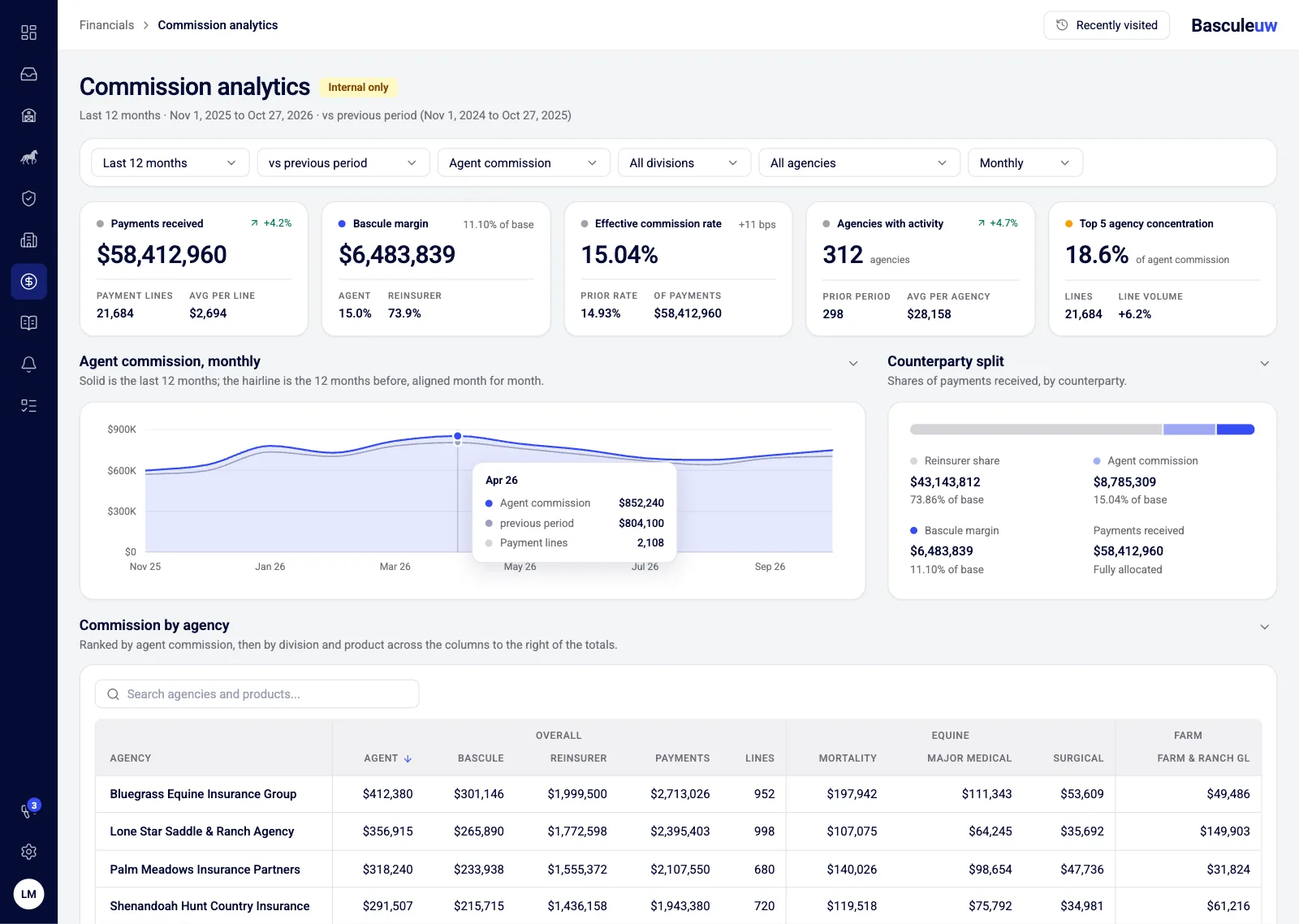Click the Recently visited button

(x=1107, y=25)
